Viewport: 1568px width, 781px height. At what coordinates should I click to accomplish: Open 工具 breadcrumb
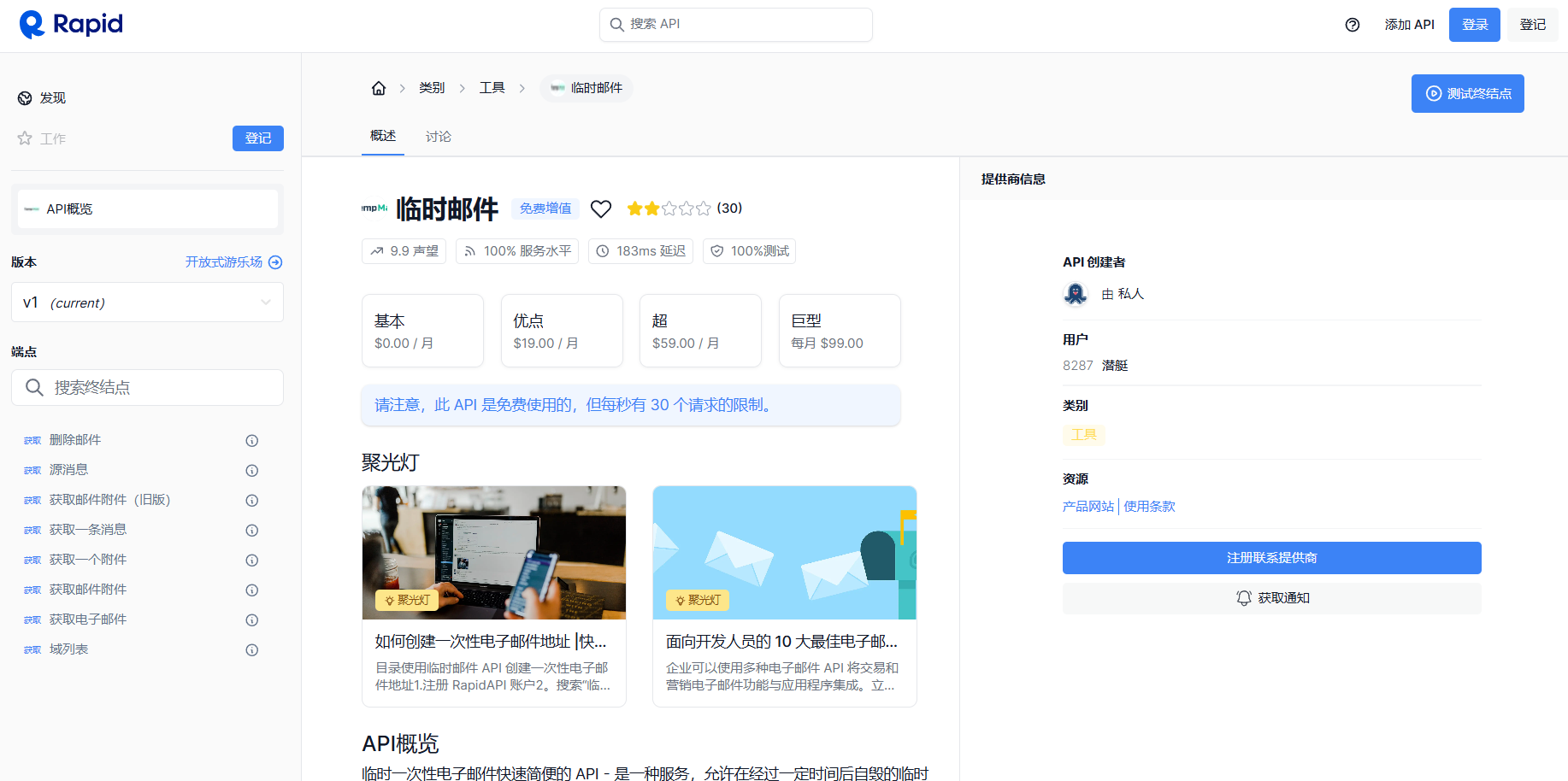(492, 88)
